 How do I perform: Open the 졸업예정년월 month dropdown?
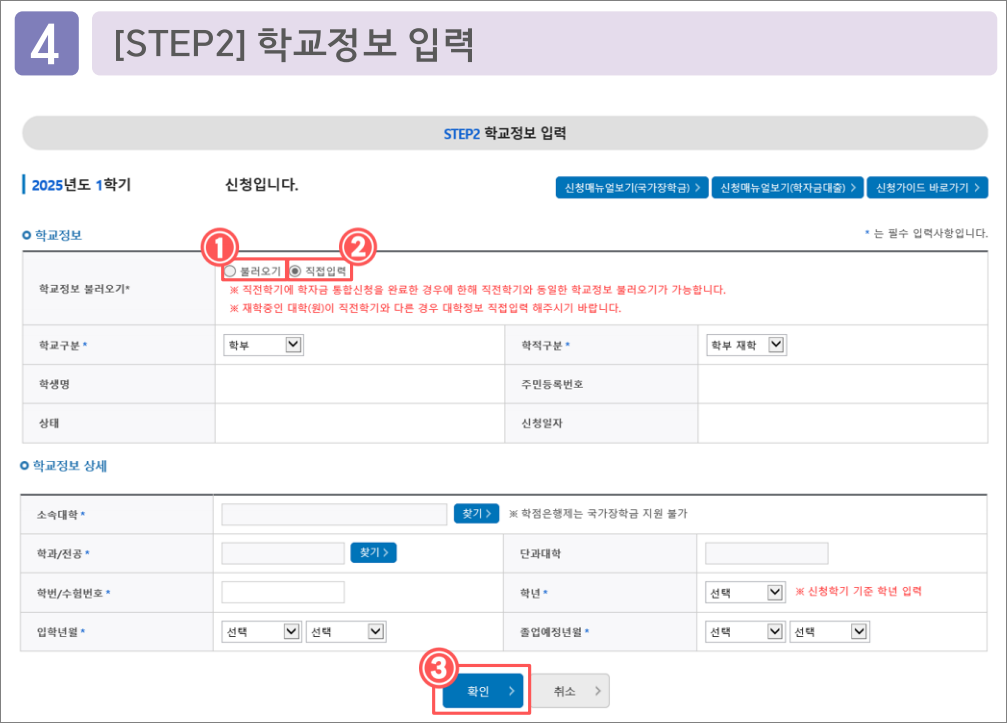click(829, 631)
